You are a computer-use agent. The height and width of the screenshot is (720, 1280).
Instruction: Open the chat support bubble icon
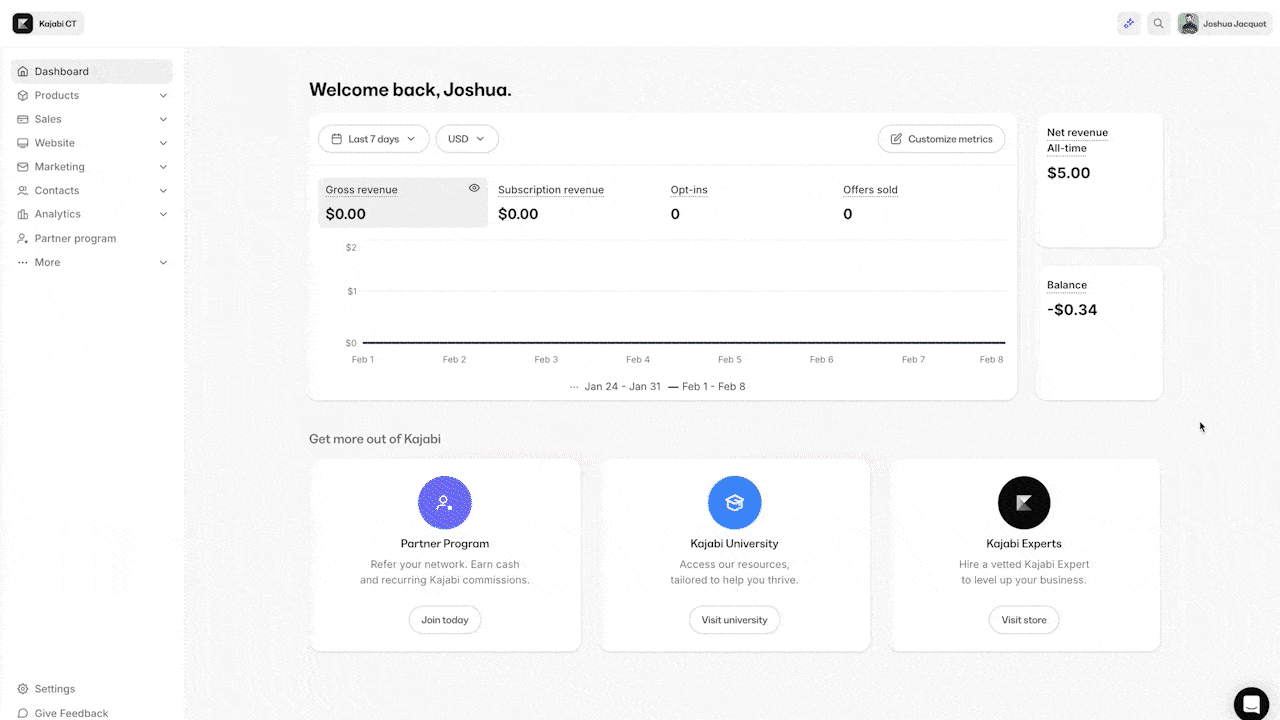click(1251, 703)
